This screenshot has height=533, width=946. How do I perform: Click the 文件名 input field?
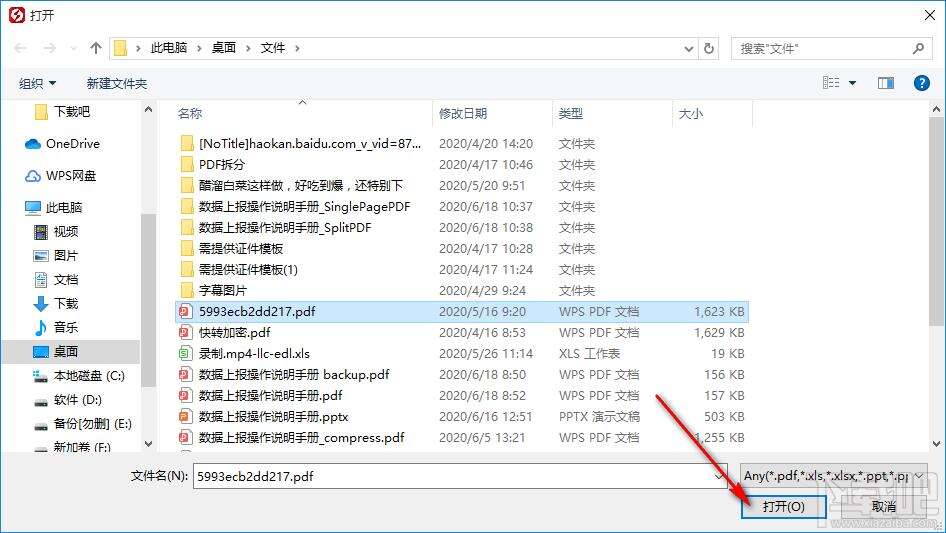(x=460, y=476)
